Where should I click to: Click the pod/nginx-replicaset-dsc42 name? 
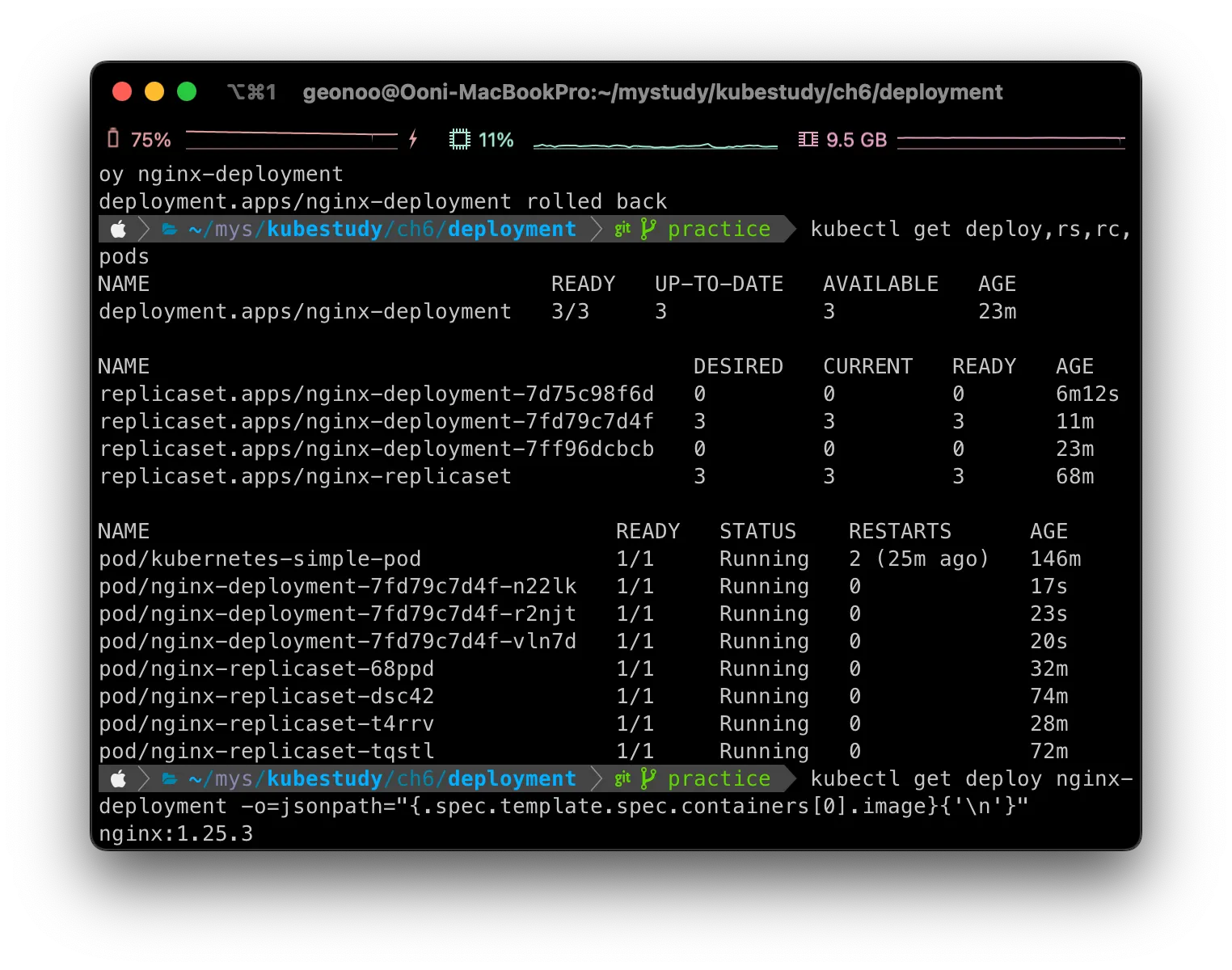(x=267, y=696)
